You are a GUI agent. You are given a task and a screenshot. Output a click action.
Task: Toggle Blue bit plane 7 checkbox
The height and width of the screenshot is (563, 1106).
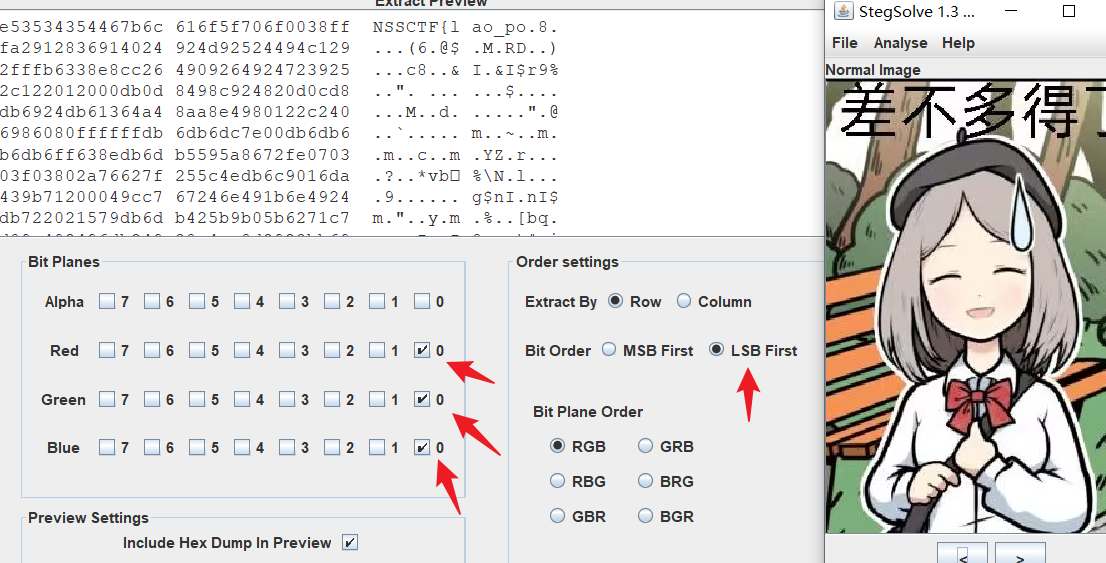107,447
